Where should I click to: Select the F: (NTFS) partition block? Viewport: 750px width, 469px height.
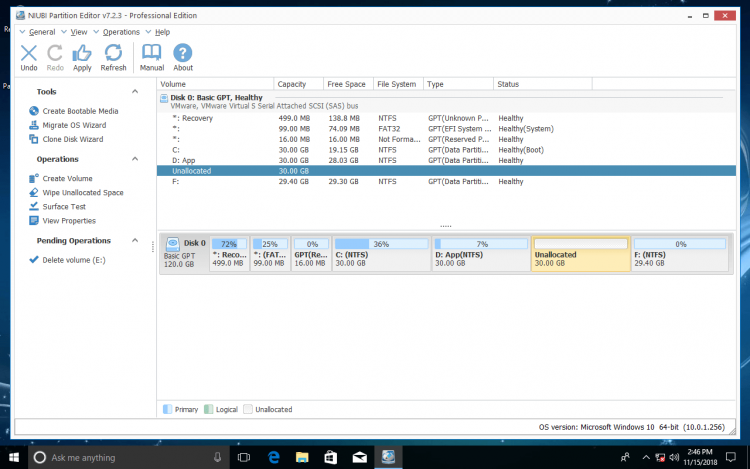(x=680, y=254)
